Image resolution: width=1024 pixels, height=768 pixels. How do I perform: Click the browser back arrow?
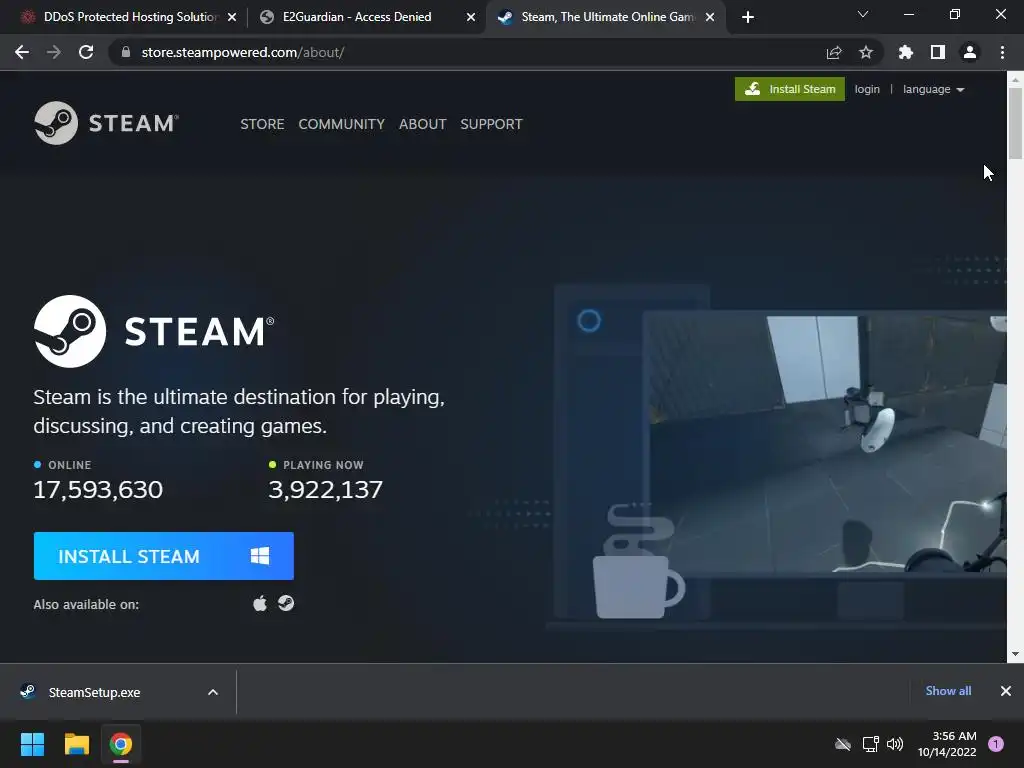22,52
